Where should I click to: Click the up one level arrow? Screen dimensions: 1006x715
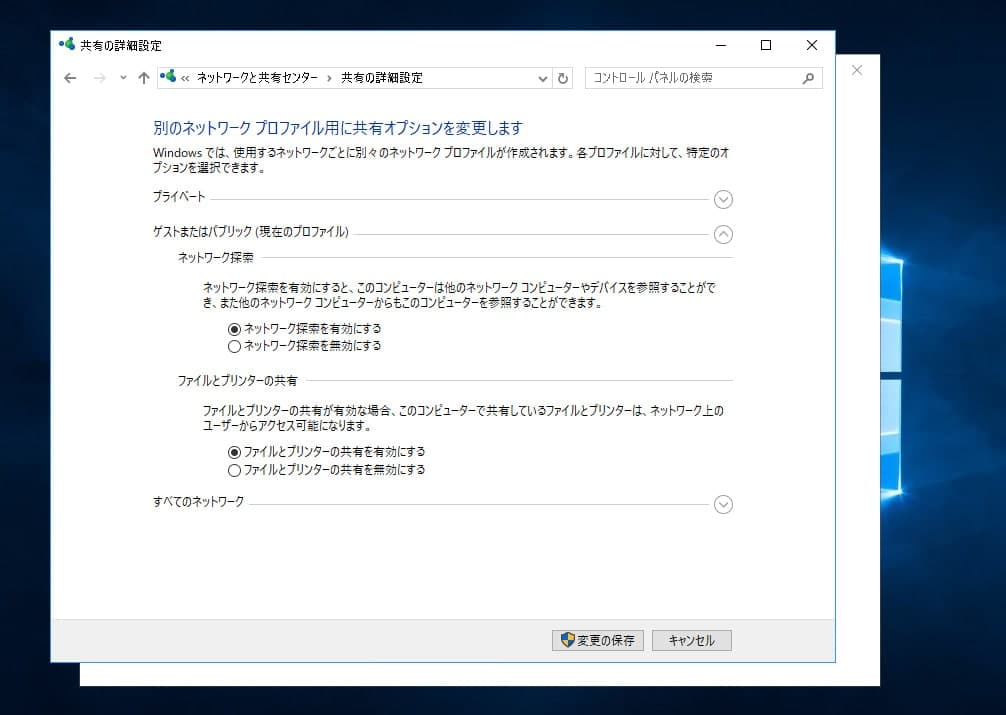[144, 78]
